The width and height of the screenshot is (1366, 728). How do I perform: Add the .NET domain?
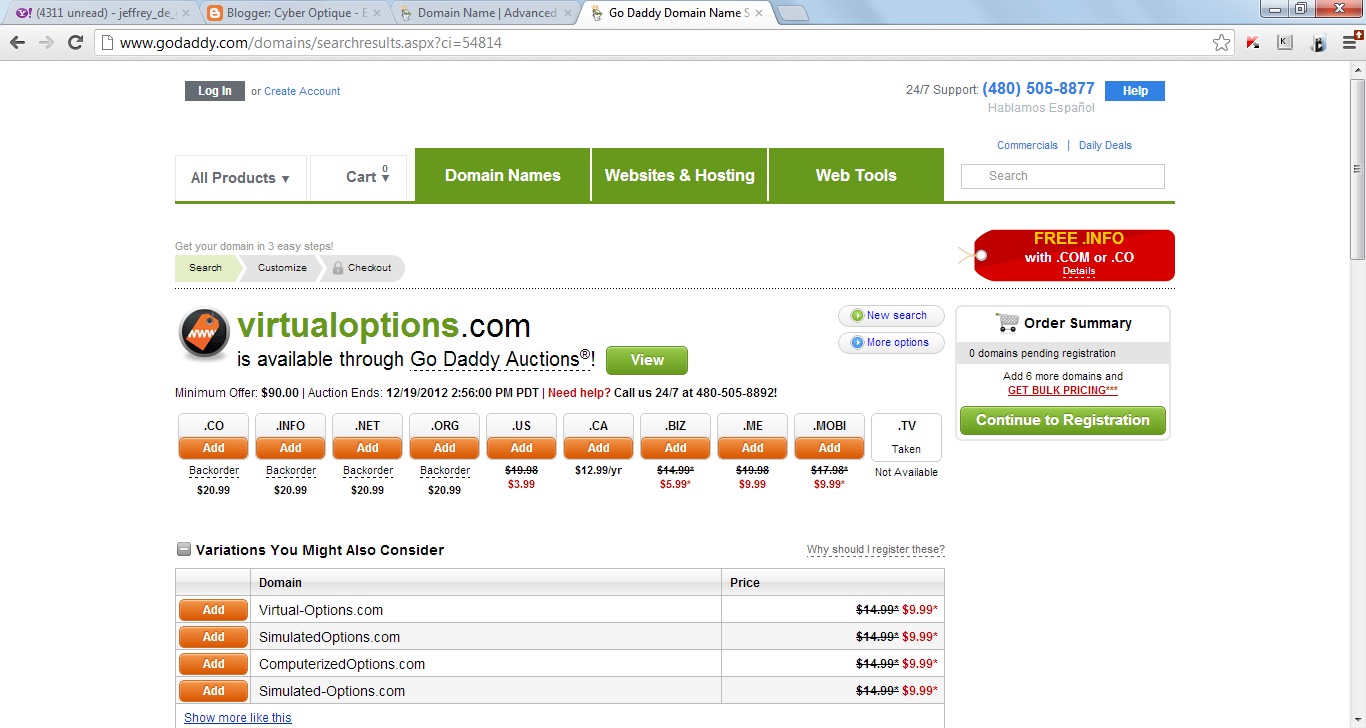[x=368, y=448]
